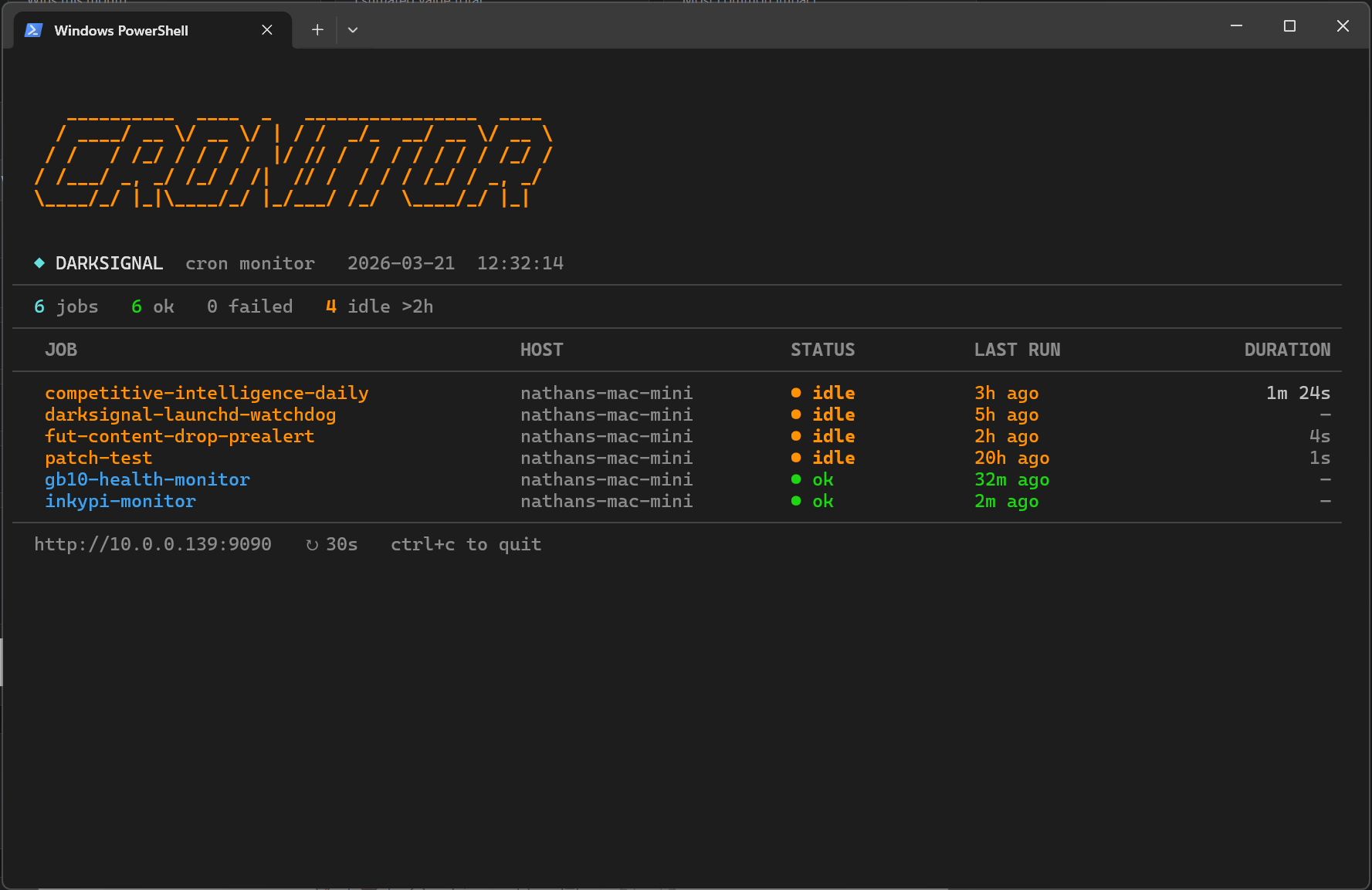Screen dimensions: 1372x890
Task: Click the DARKSIGNAL title text
Action: (109, 263)
